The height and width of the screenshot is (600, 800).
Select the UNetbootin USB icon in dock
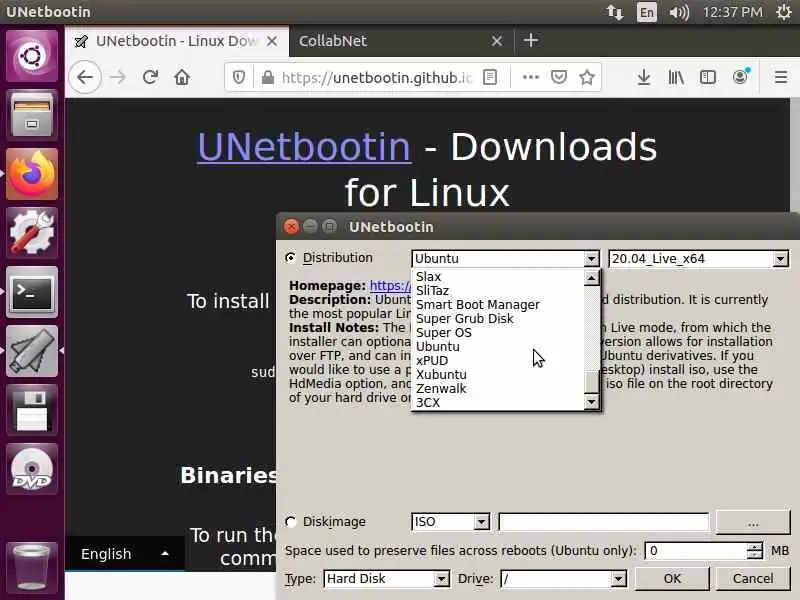pos(32,351)
